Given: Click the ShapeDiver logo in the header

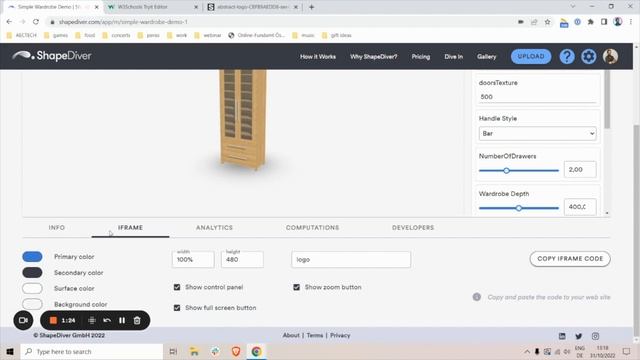Looking at the screenshot, I should coord(52,56).
